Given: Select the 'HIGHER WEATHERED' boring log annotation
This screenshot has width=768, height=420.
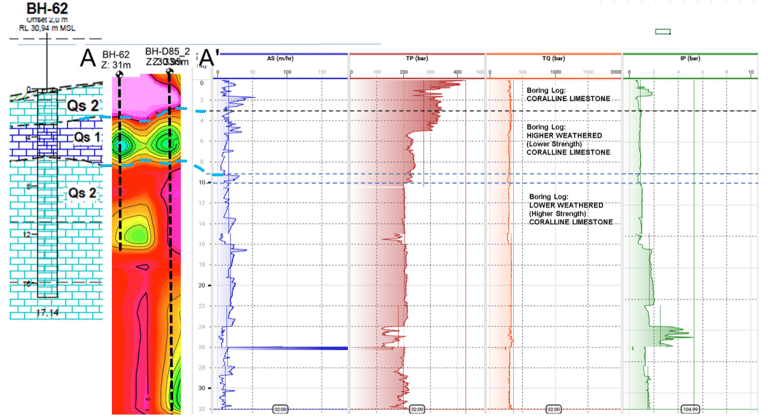Looking at the screenshot, I should pyautogui.click(x=564, y=135).
